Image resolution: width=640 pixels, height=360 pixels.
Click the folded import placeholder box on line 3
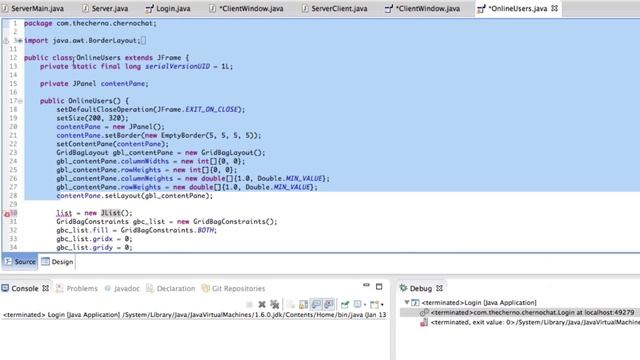pos(143,40)
